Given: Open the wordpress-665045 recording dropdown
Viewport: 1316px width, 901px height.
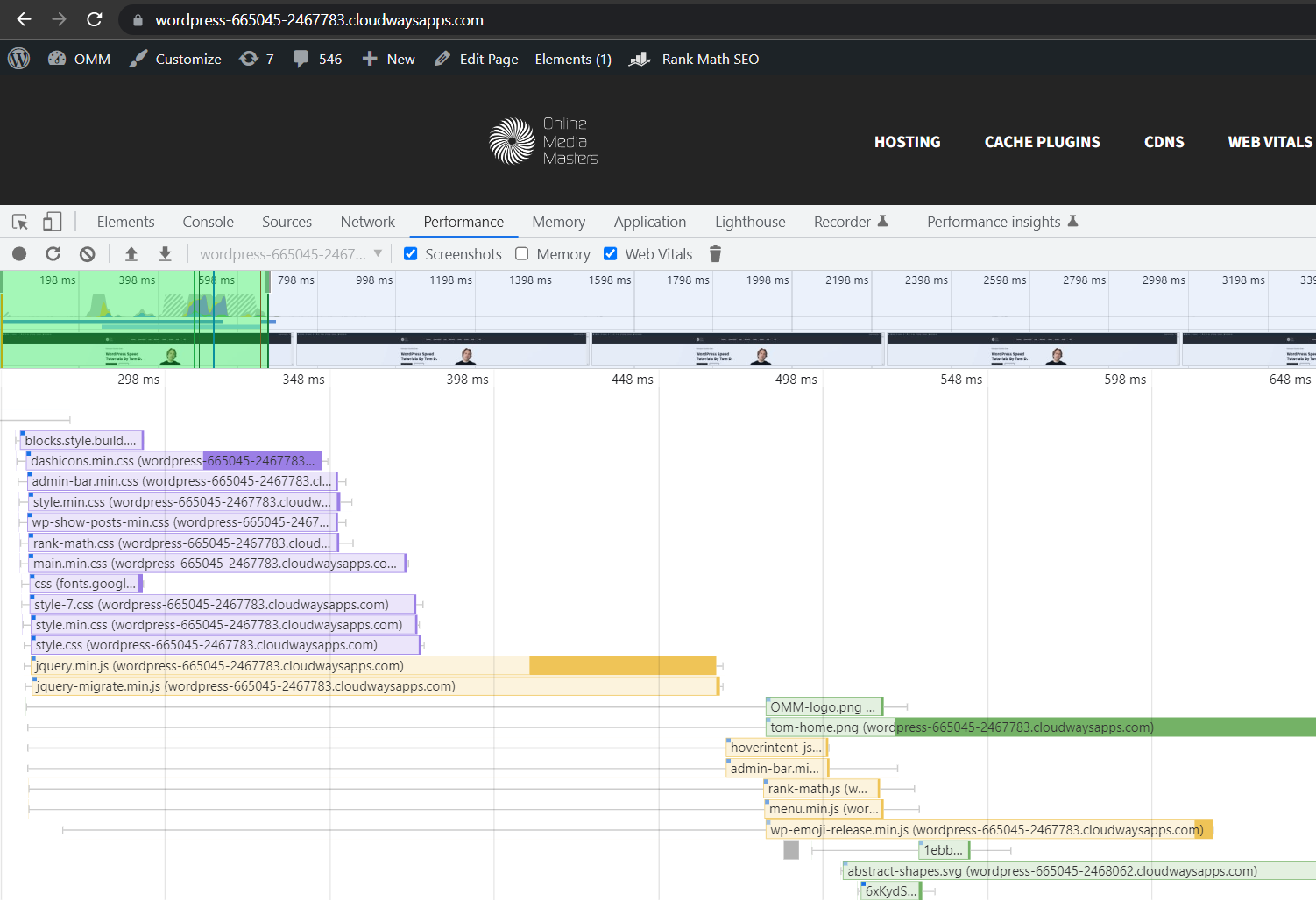Looking at the screenshot, I should click(291, 254).
